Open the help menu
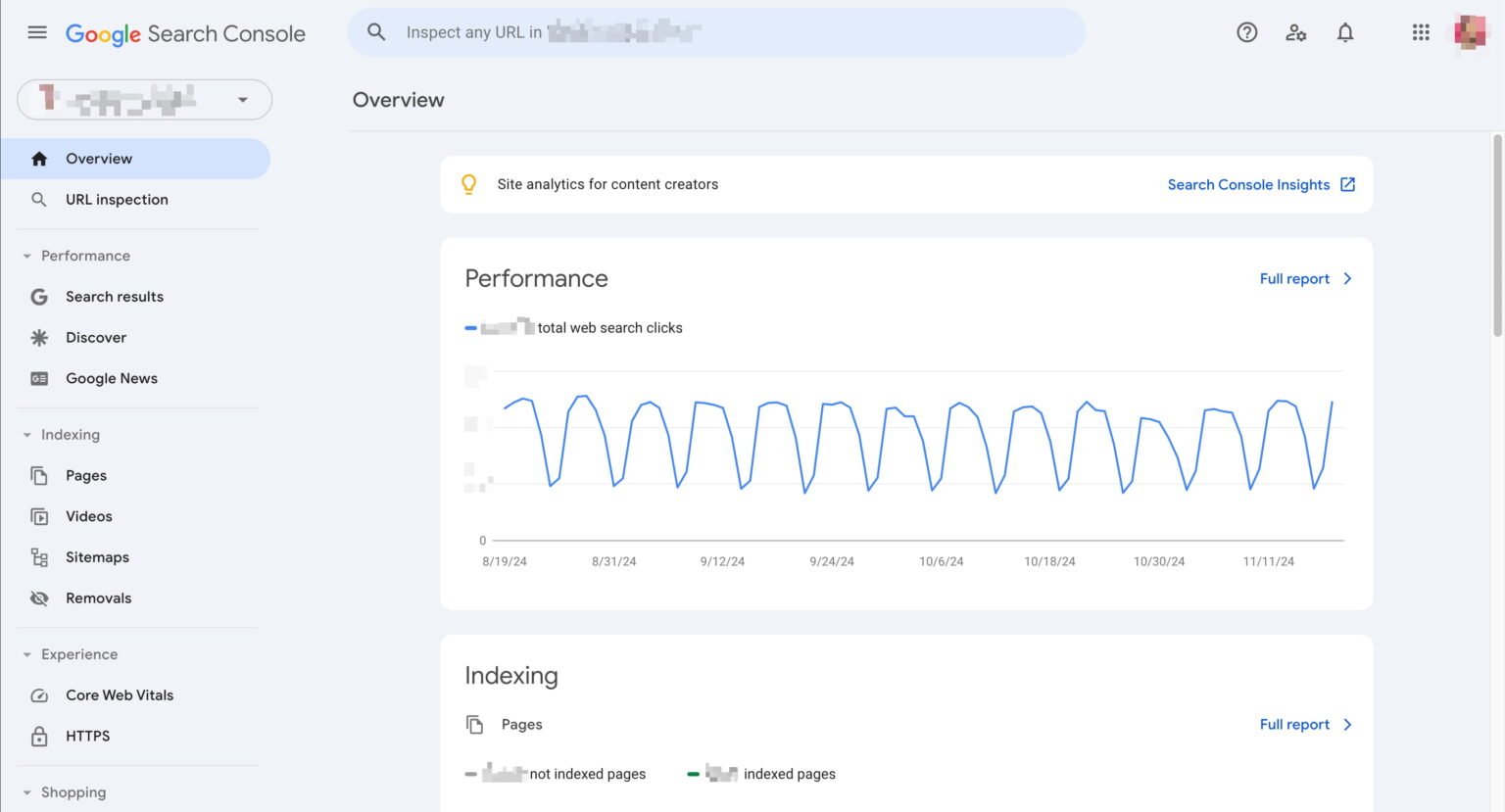The image size is (1505, 812). (x=1246, y=31)
